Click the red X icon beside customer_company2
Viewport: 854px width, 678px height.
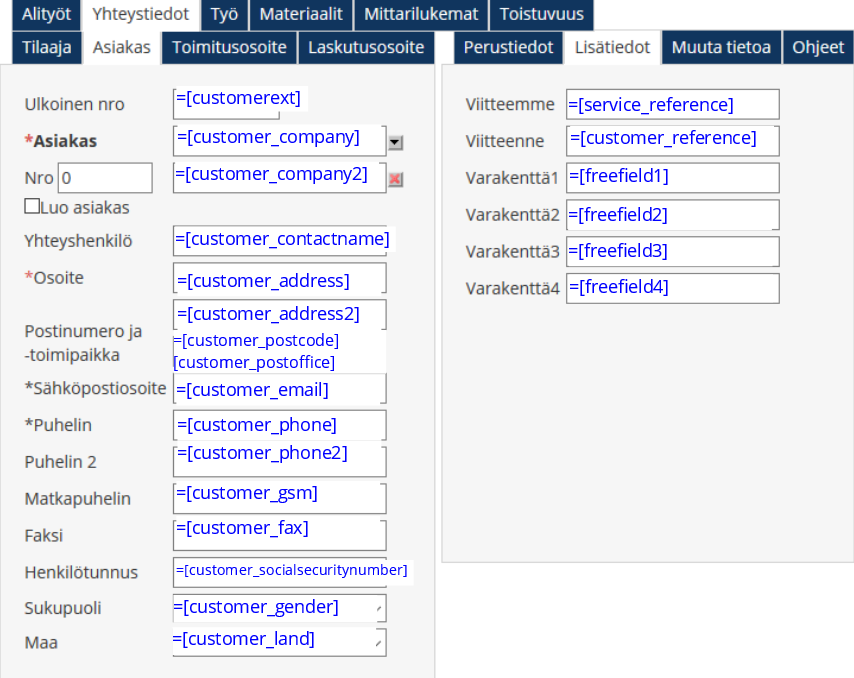click(395, 179)
